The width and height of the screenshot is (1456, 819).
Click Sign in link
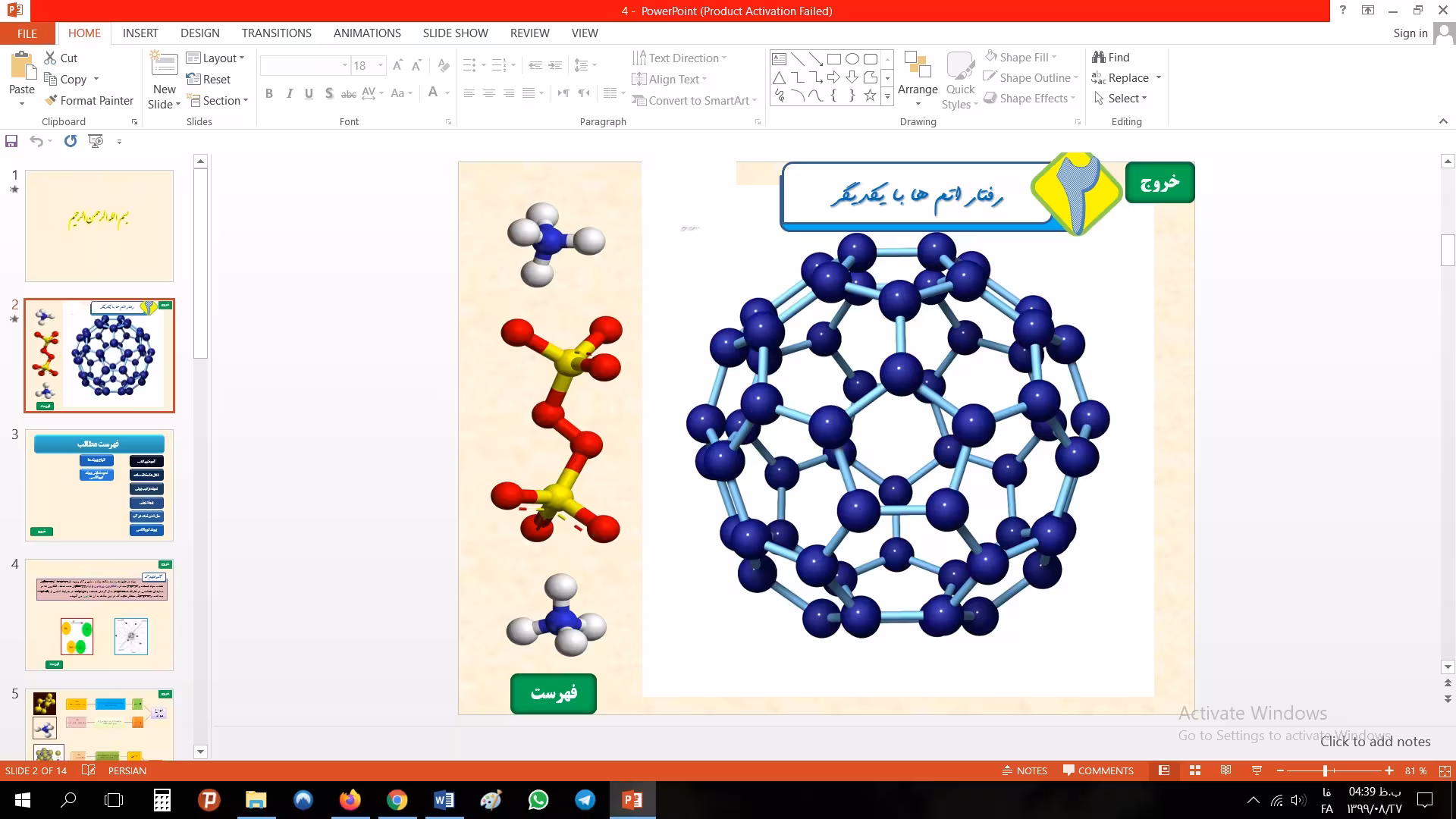pos(1410,33)
